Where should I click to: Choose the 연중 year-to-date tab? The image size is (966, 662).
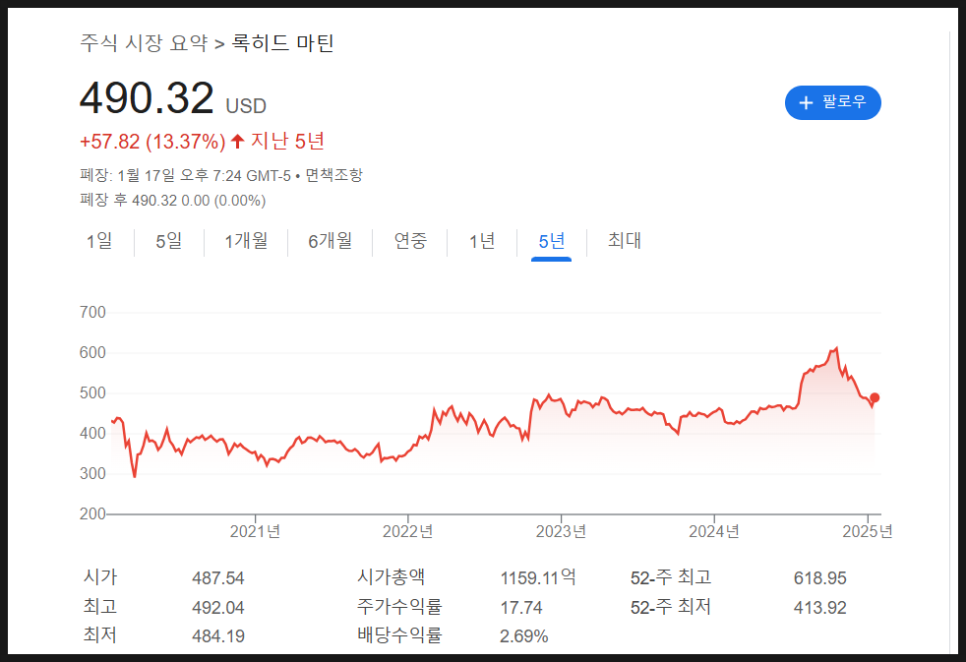pyautogui.click(x=410, y=241)
